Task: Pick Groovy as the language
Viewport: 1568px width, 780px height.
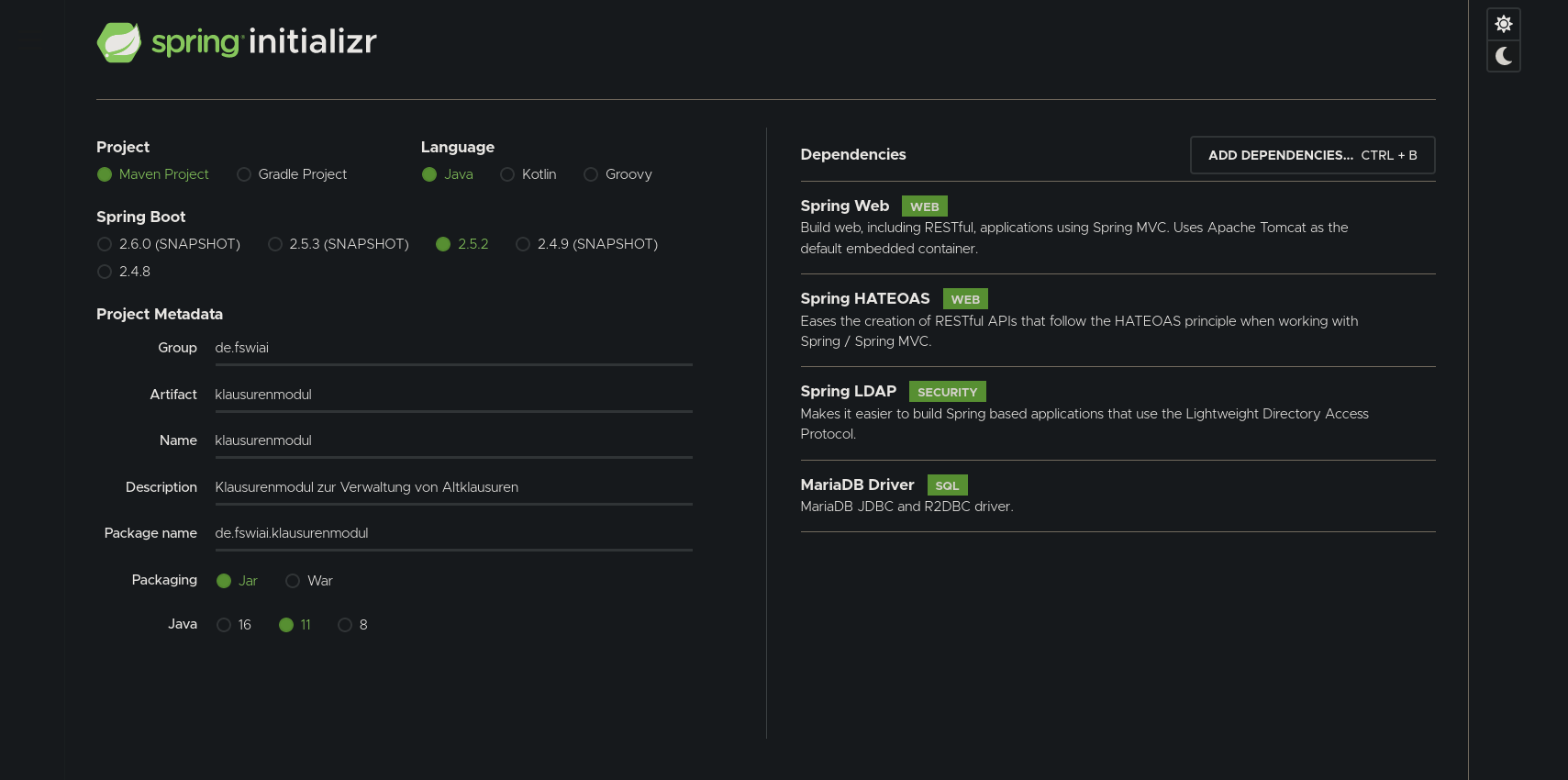Action: click(591, 174)
